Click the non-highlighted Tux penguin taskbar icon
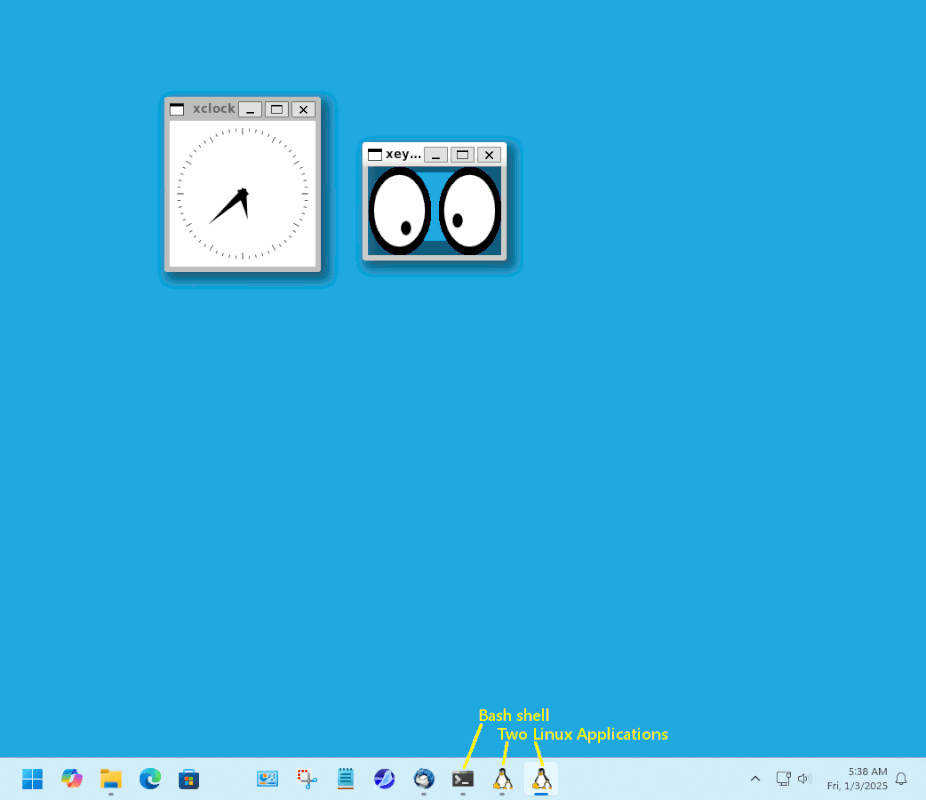The image size is (926, 800). click(503, 779)
